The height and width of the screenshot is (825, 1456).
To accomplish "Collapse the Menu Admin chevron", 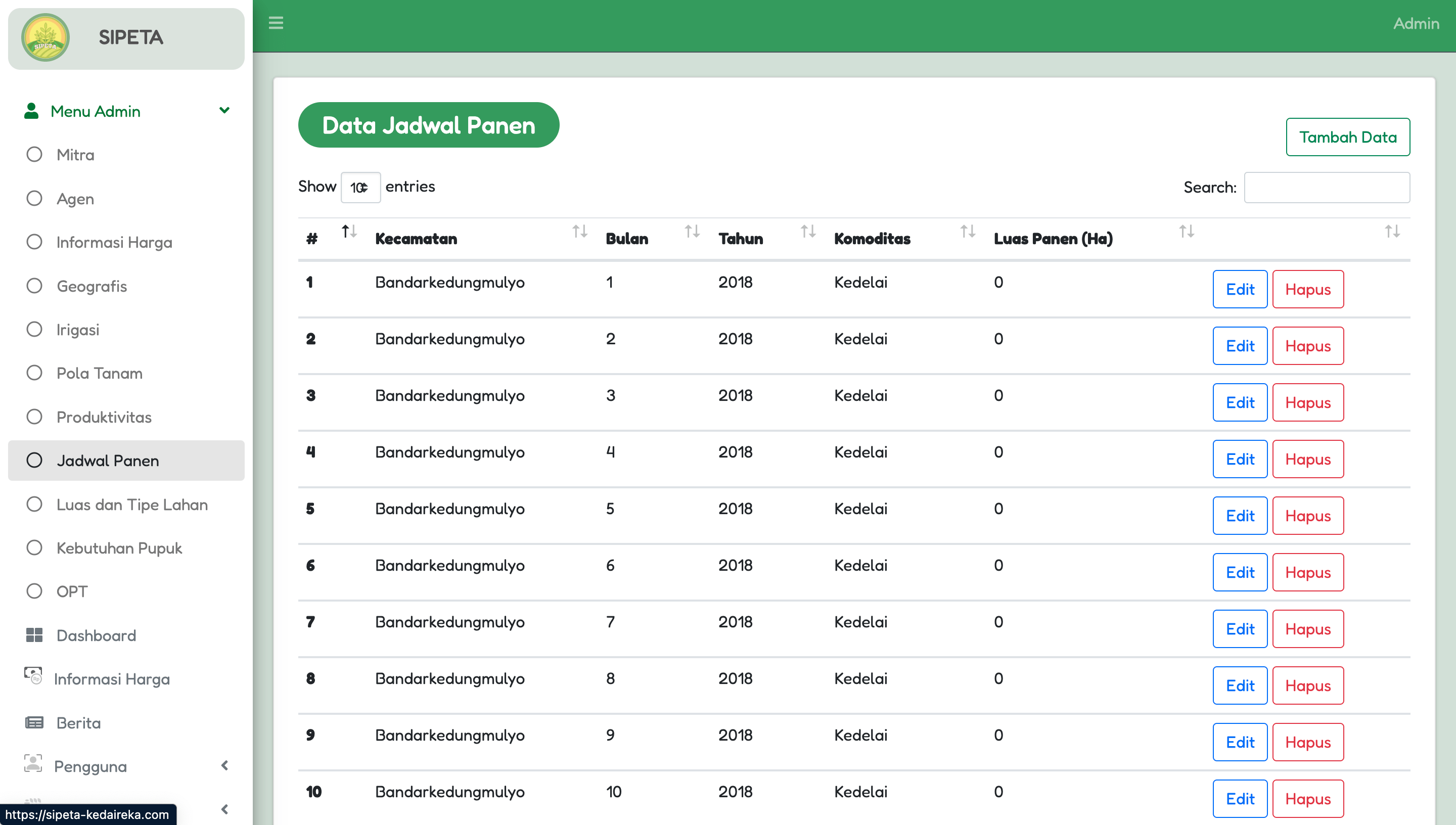I will pyautogui.click(x=224, y=111).
